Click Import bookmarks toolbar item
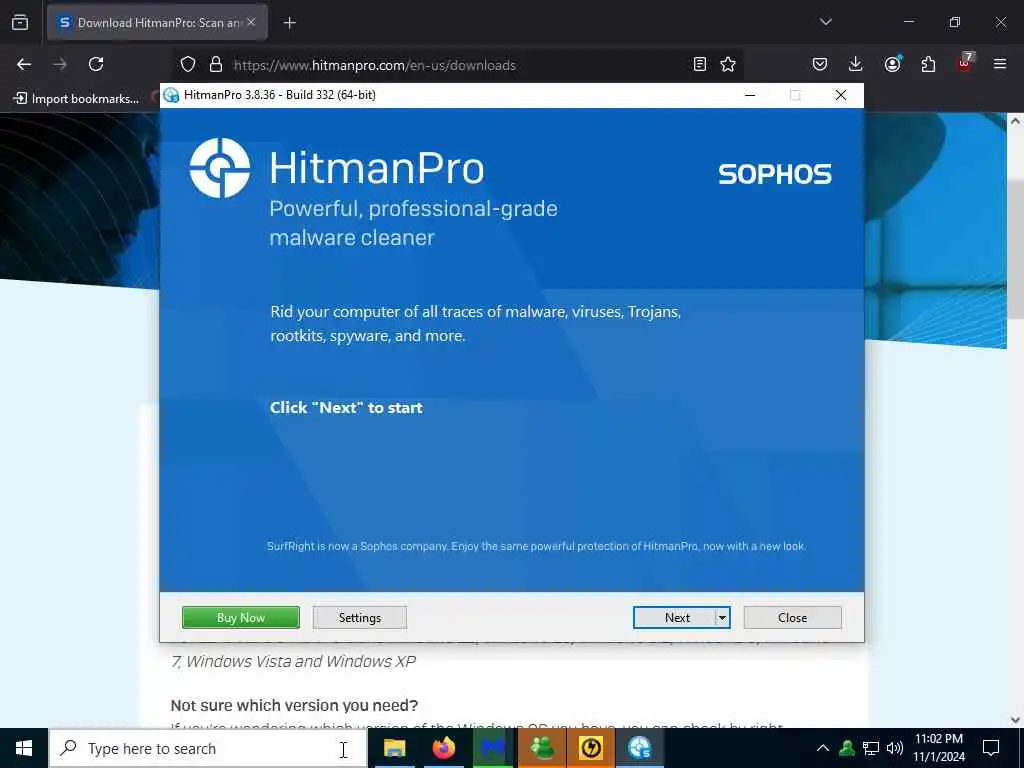This screenshot has width=1024, height=768. pyautogui.click(x=76, y=99)
